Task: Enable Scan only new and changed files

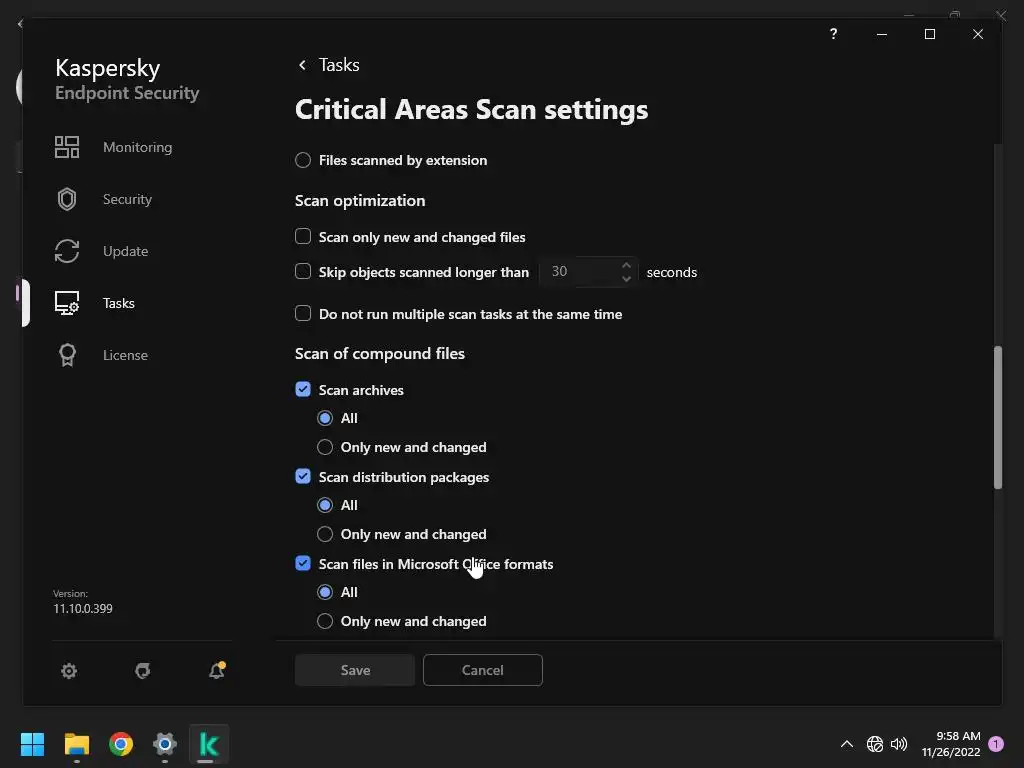Action: [303, 237]
